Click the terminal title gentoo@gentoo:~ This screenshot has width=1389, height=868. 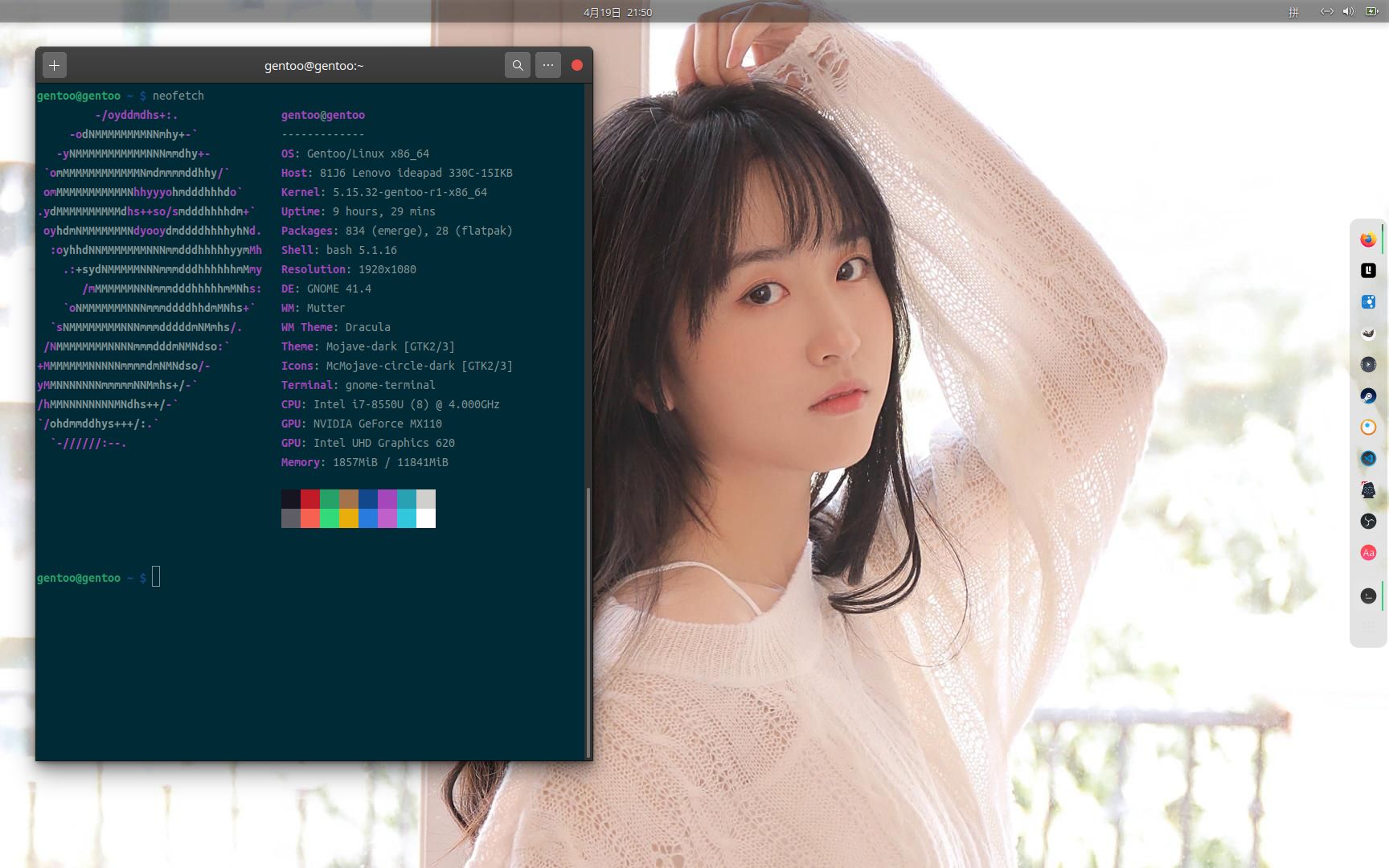point(314,66)
